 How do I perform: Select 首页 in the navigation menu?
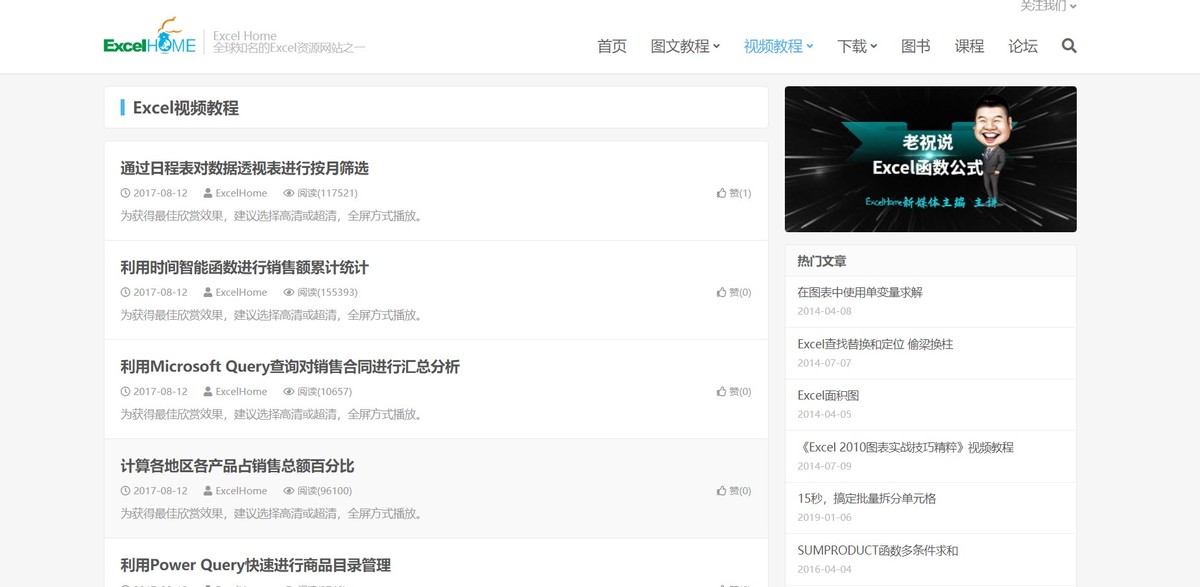click(x=611, y=46)
